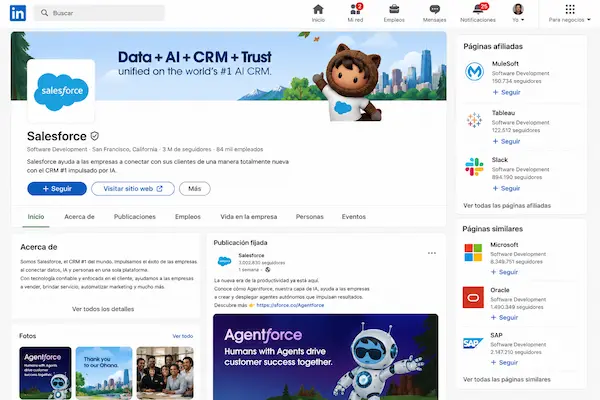Screen dimensions: 600x400
Task: Switch to the Eventos tab
Action: (354, 217)
